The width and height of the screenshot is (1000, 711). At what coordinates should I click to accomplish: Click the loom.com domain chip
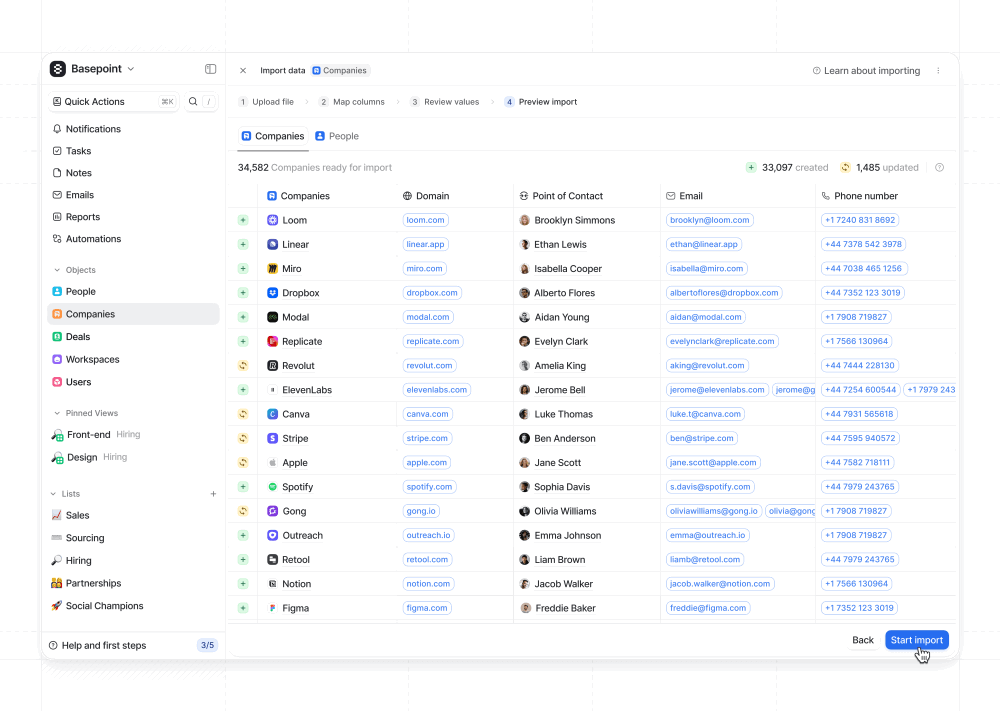click(425, 220)
